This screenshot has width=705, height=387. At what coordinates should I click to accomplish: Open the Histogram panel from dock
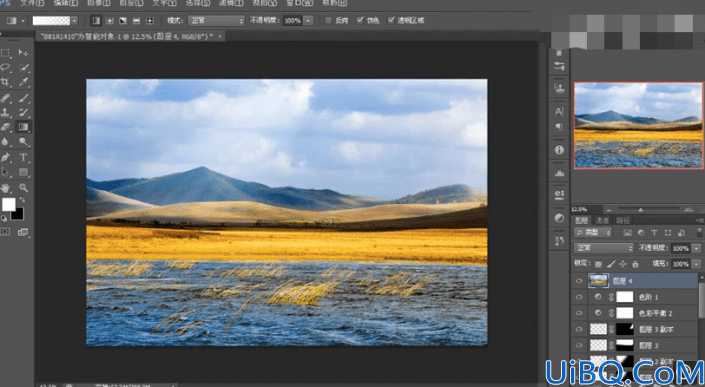(x=559, y=173)
